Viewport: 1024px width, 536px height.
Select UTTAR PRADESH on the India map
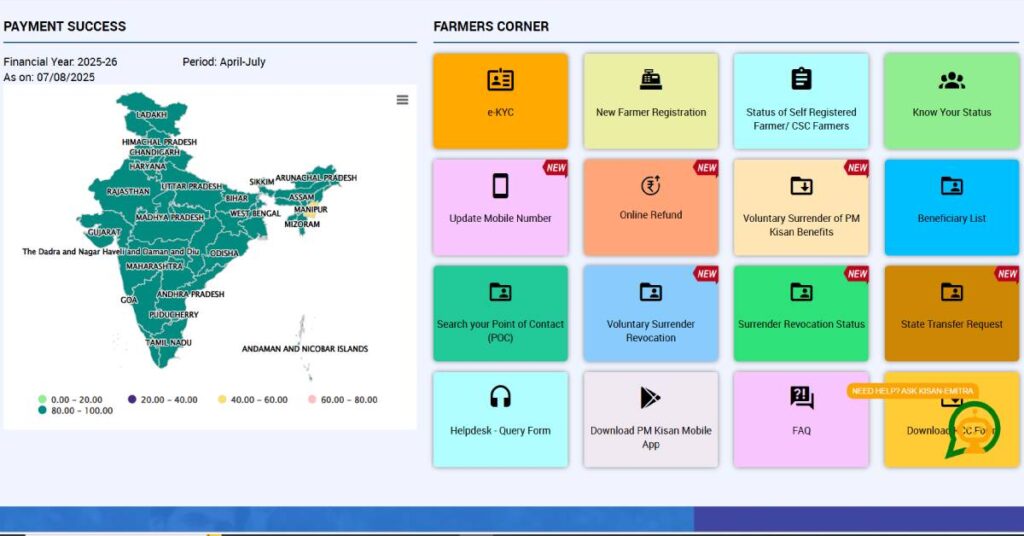192,187
